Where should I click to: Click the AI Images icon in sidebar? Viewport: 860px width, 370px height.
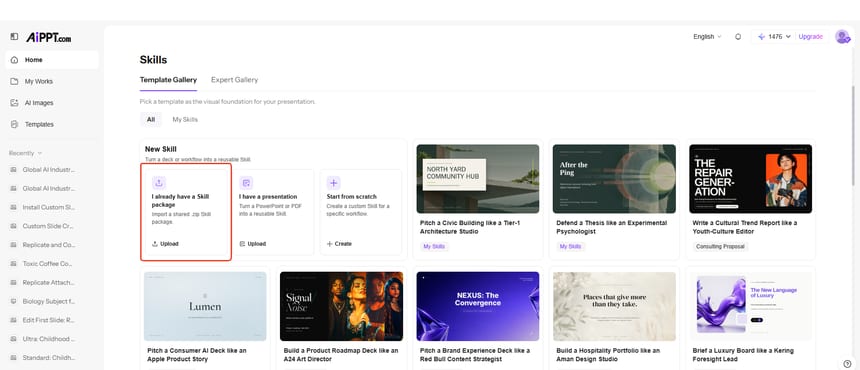pos(14,103)
